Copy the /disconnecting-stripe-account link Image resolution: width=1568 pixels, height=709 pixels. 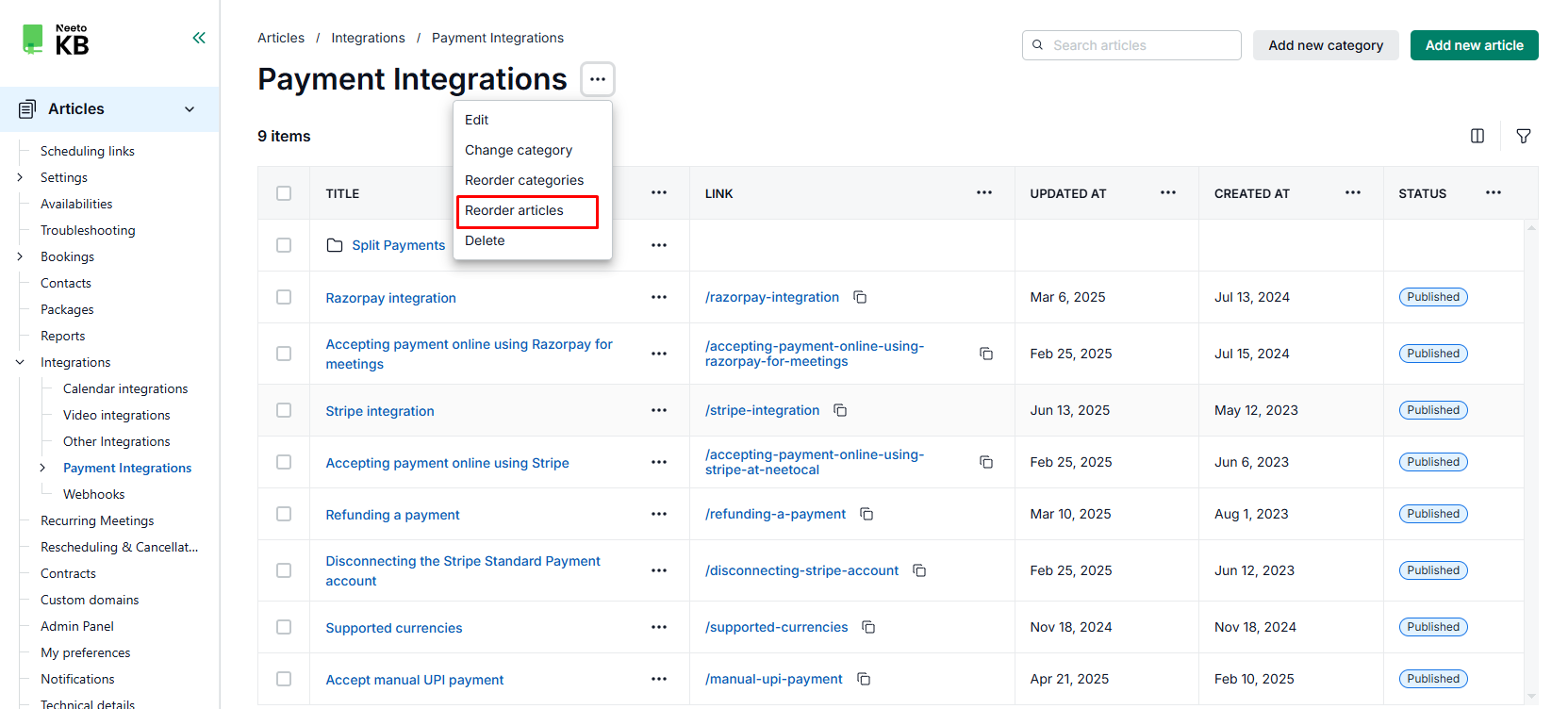pyautogui.click(x=919, y=570)
